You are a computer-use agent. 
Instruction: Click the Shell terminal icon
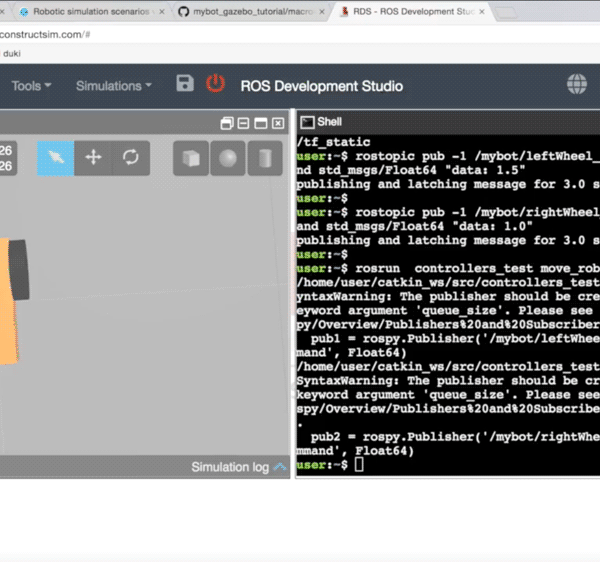click(x=307, y=122)
